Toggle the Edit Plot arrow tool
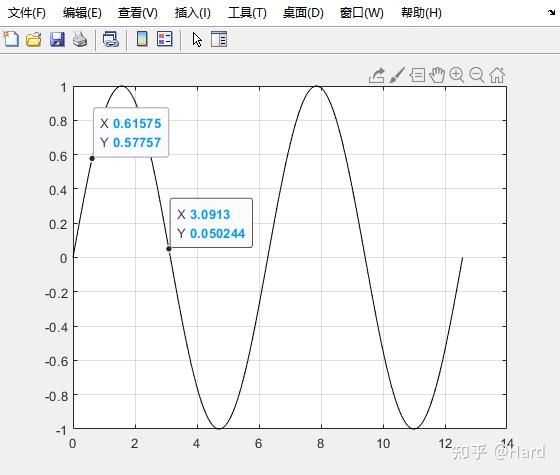This screenshot has width=560, height=475. point(197,39)
